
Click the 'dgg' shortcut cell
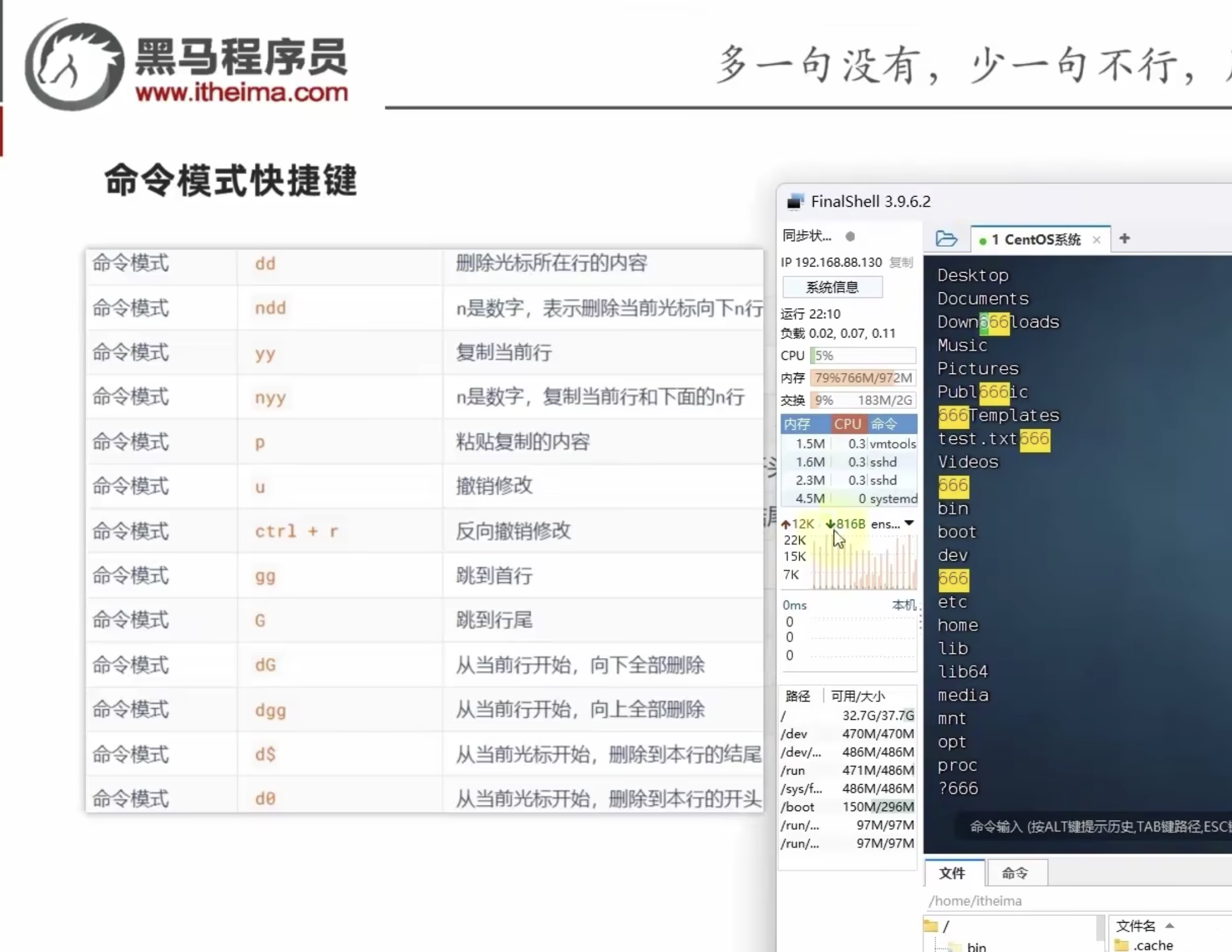click(340, 709)
